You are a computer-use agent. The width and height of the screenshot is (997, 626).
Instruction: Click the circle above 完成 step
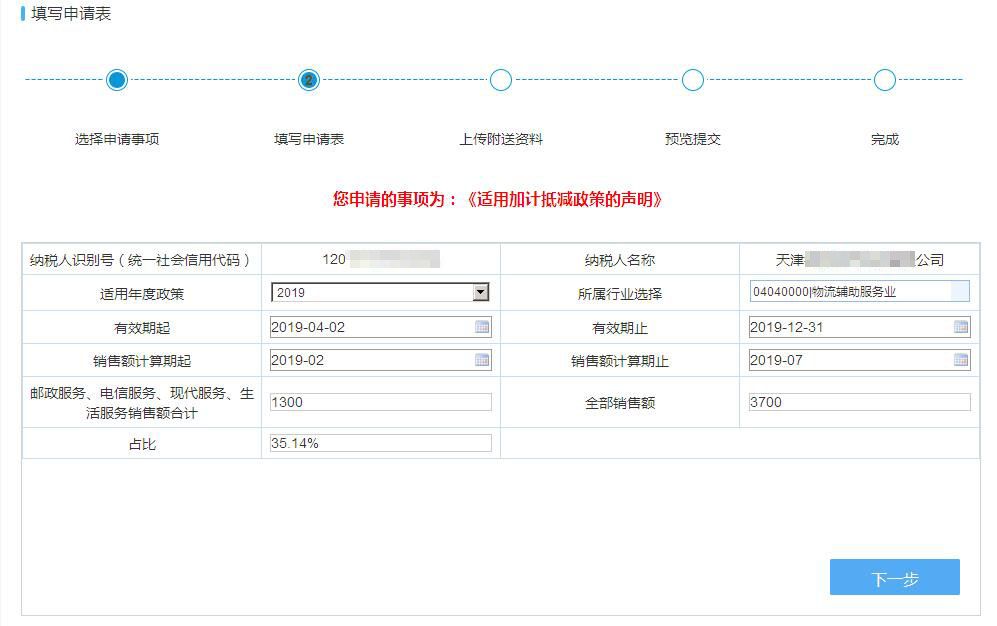pyautogui.click(x=884, y=80)
